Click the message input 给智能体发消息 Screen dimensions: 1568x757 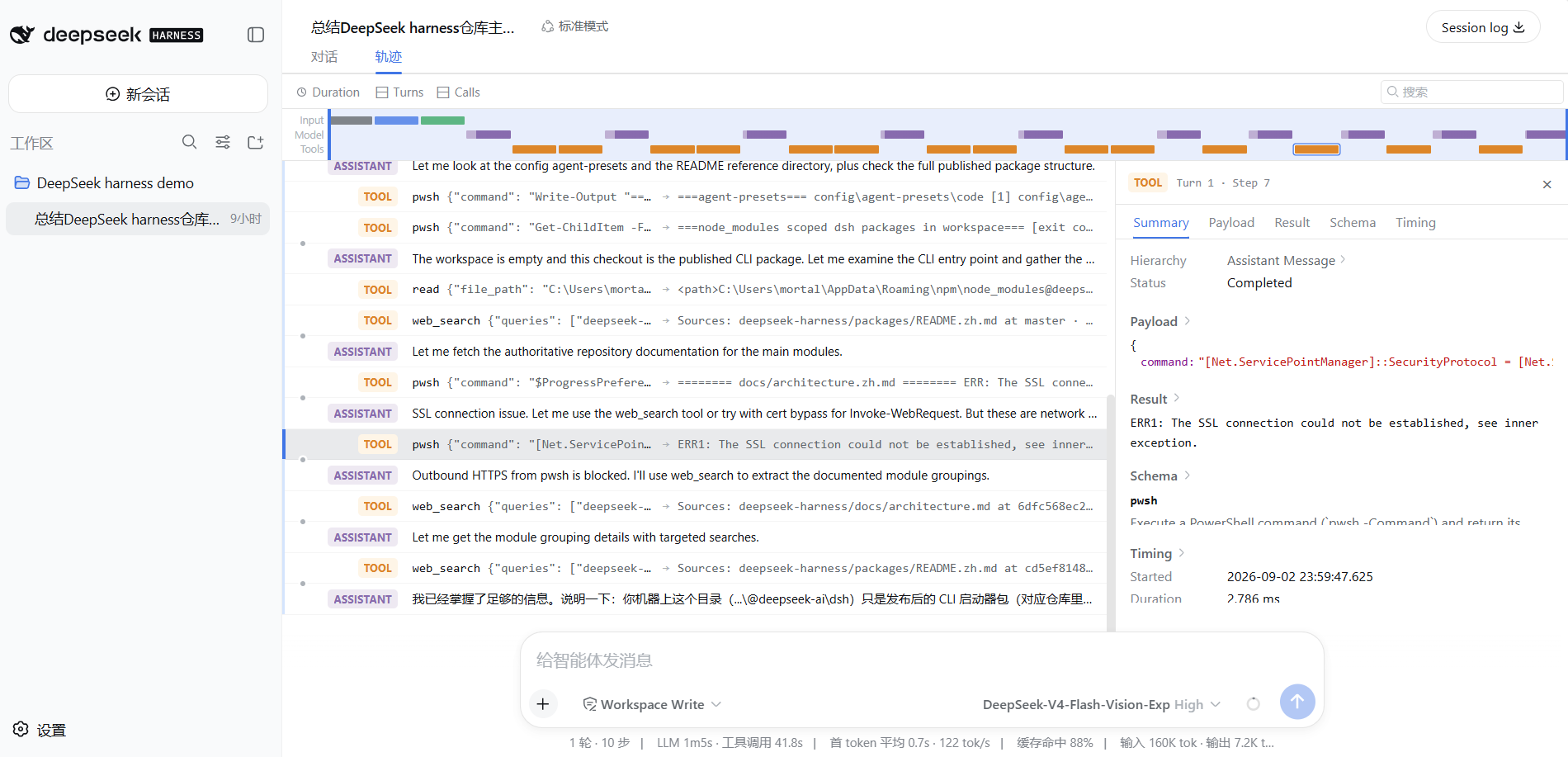[922, 660]
